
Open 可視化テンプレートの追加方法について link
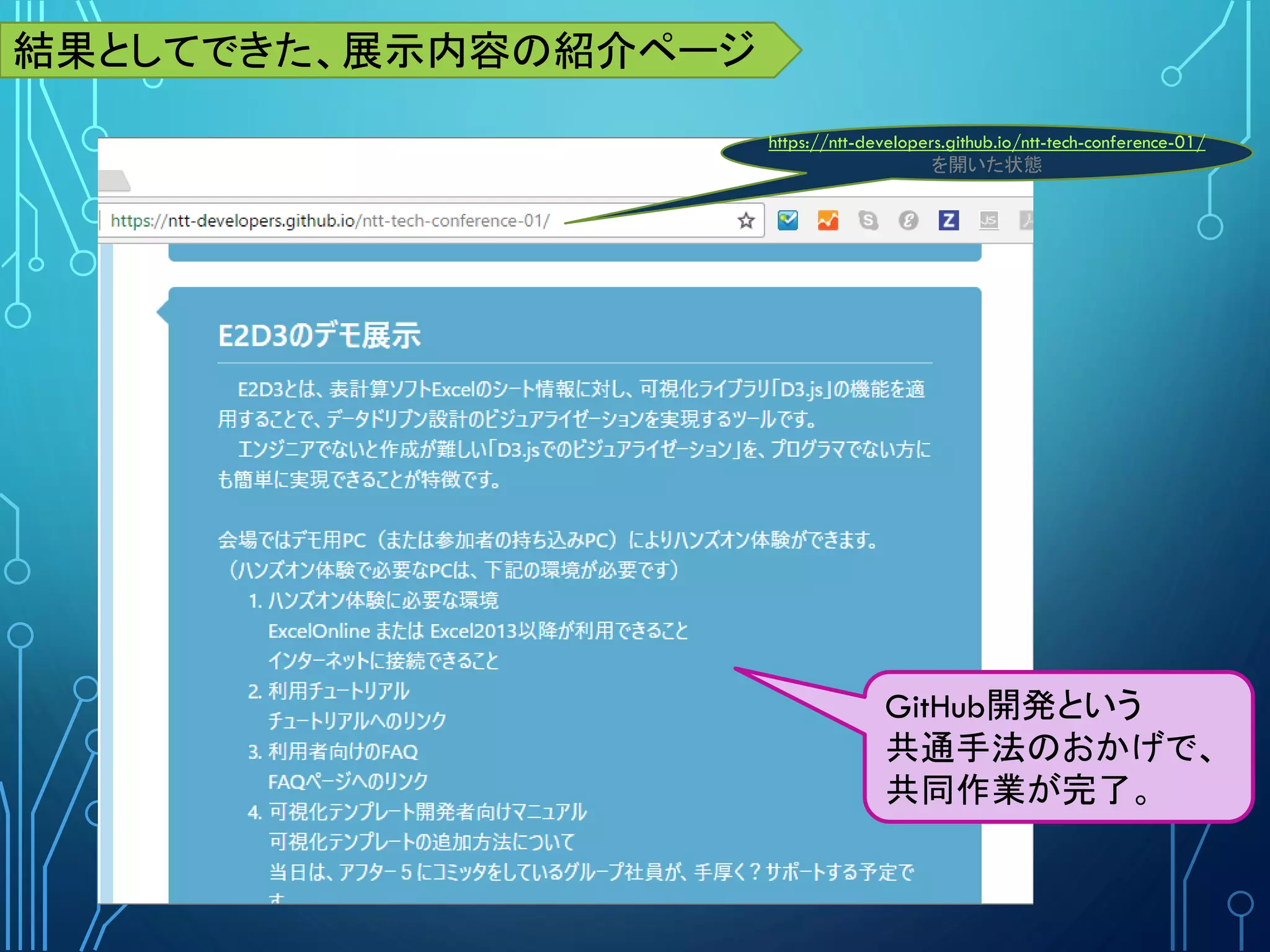422,842
